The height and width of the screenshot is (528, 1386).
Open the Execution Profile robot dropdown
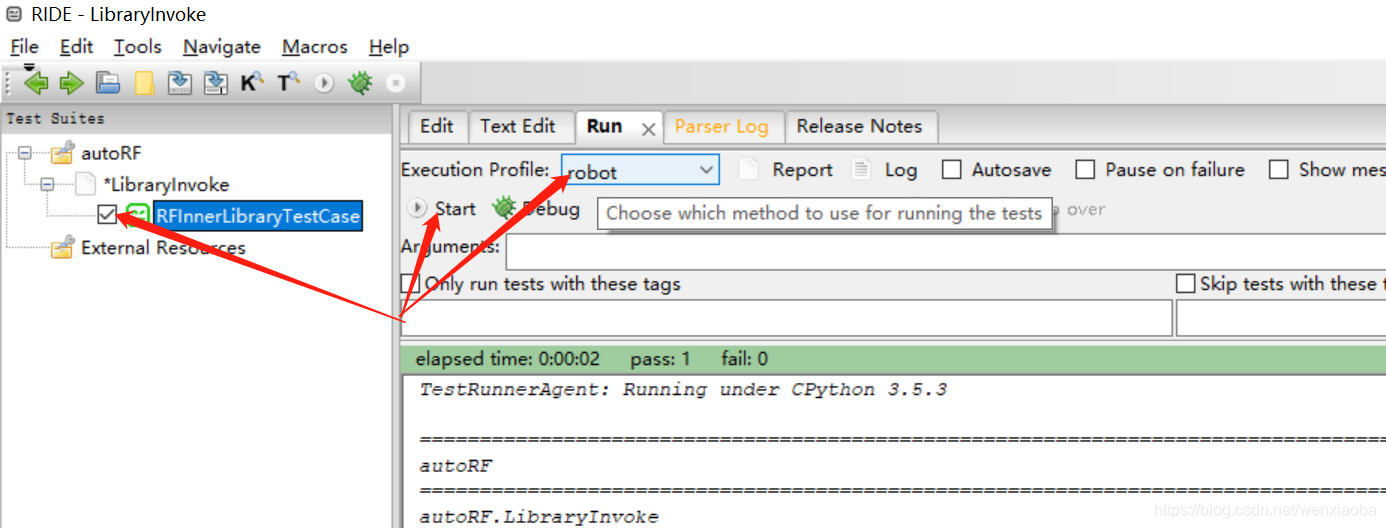click(x=640, y=171)
